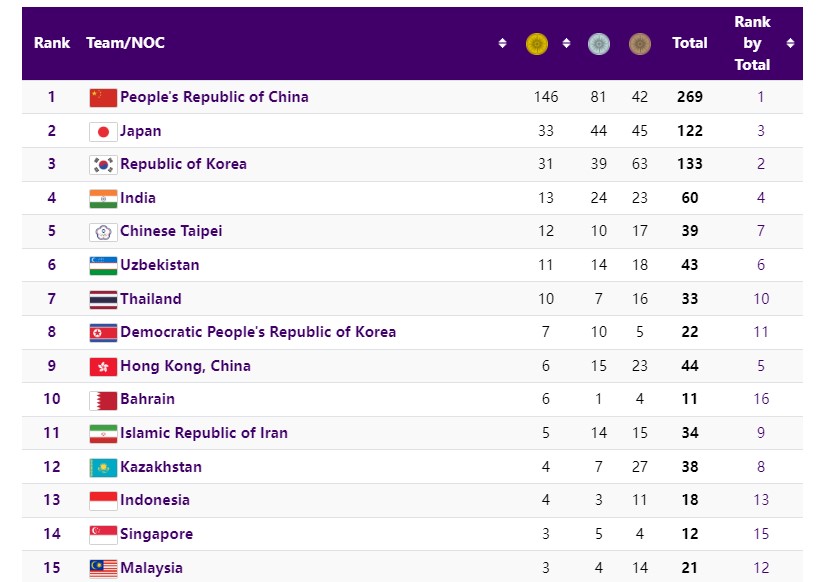Click the Republic of Korea flag icon
Screen dimensions: 818x582
[x=103, y=165]
